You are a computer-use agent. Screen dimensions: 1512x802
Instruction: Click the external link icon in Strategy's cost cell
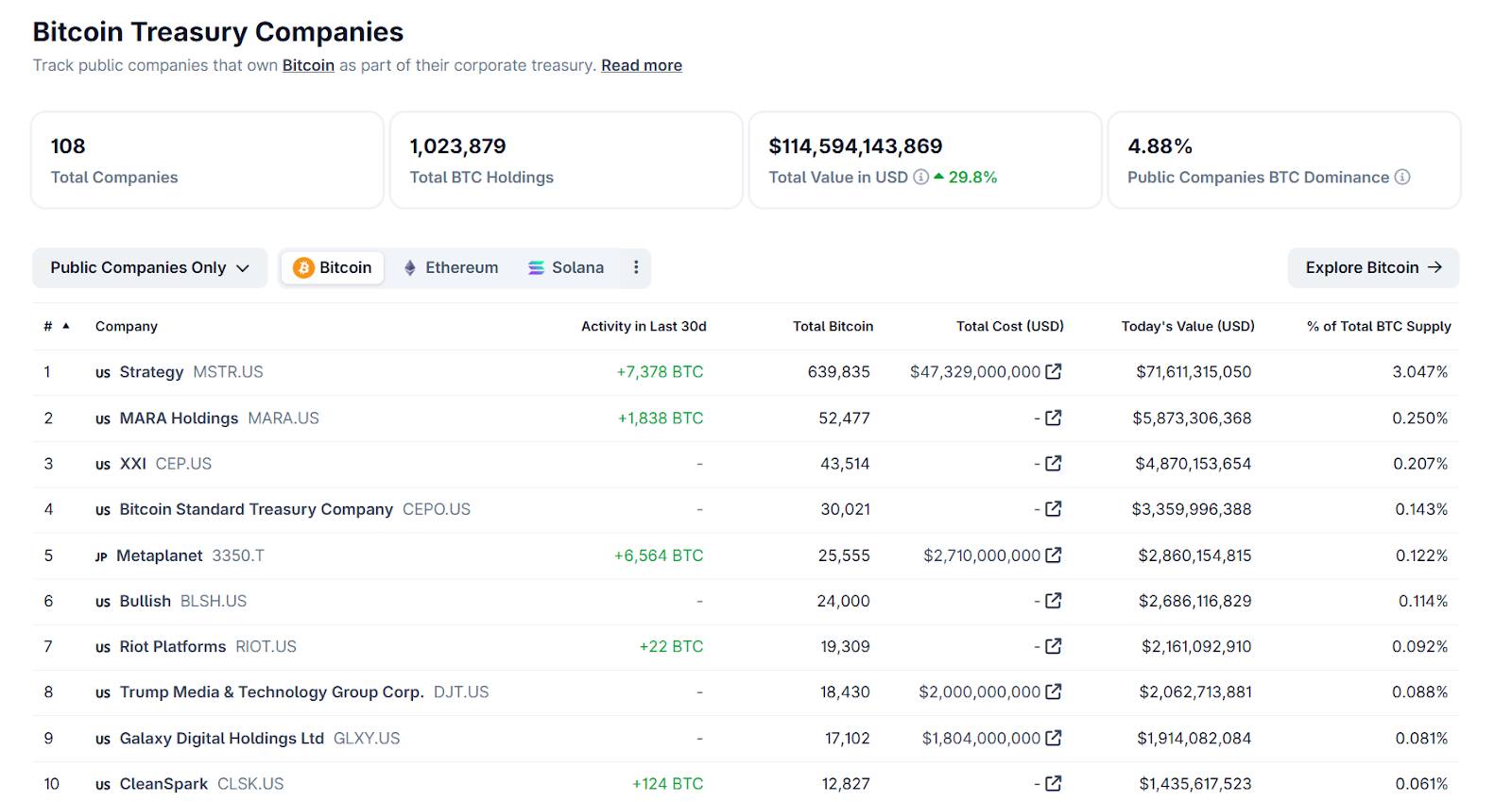coord(1053,372)
